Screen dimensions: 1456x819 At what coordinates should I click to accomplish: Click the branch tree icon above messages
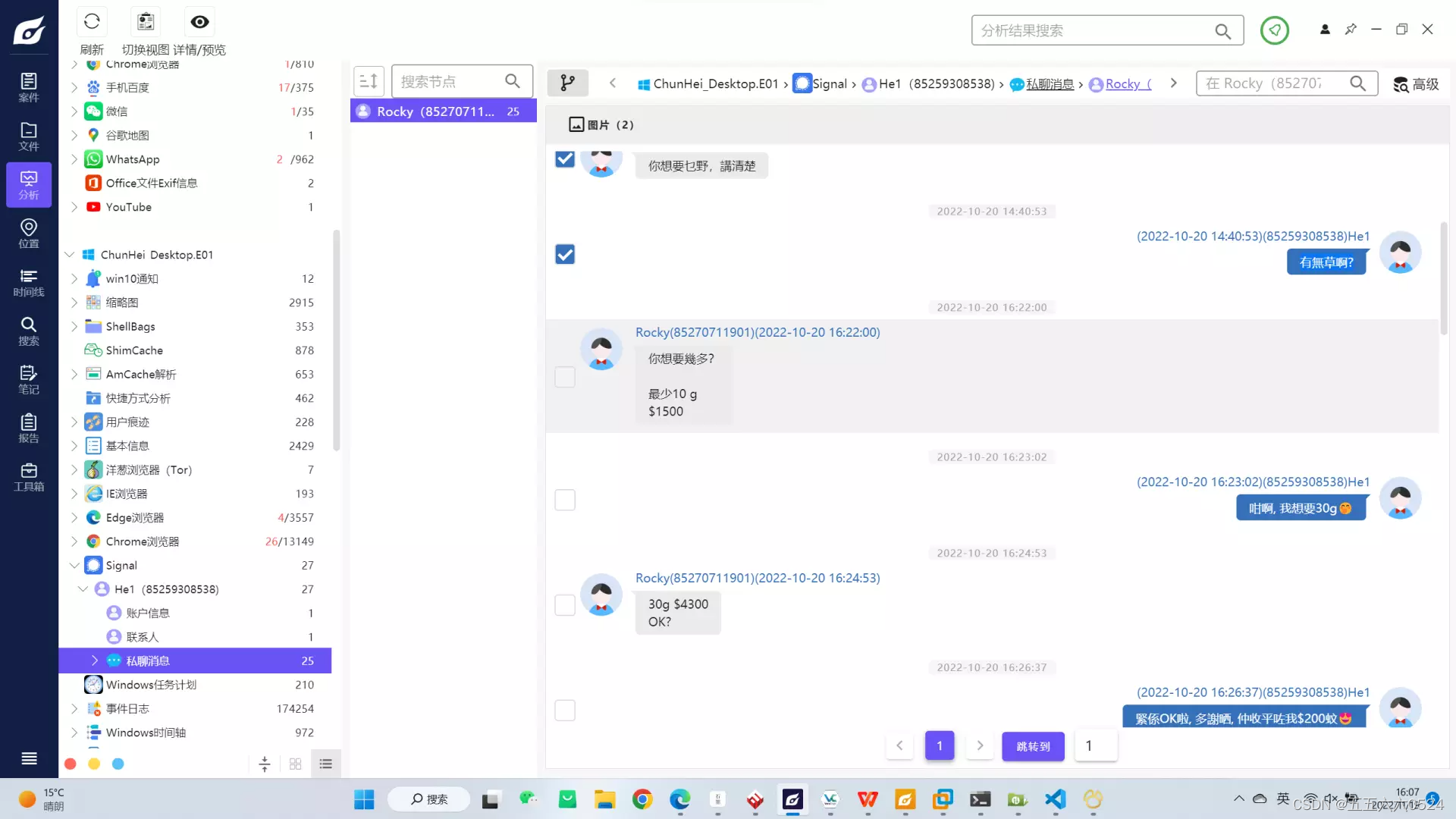point(567,83)
